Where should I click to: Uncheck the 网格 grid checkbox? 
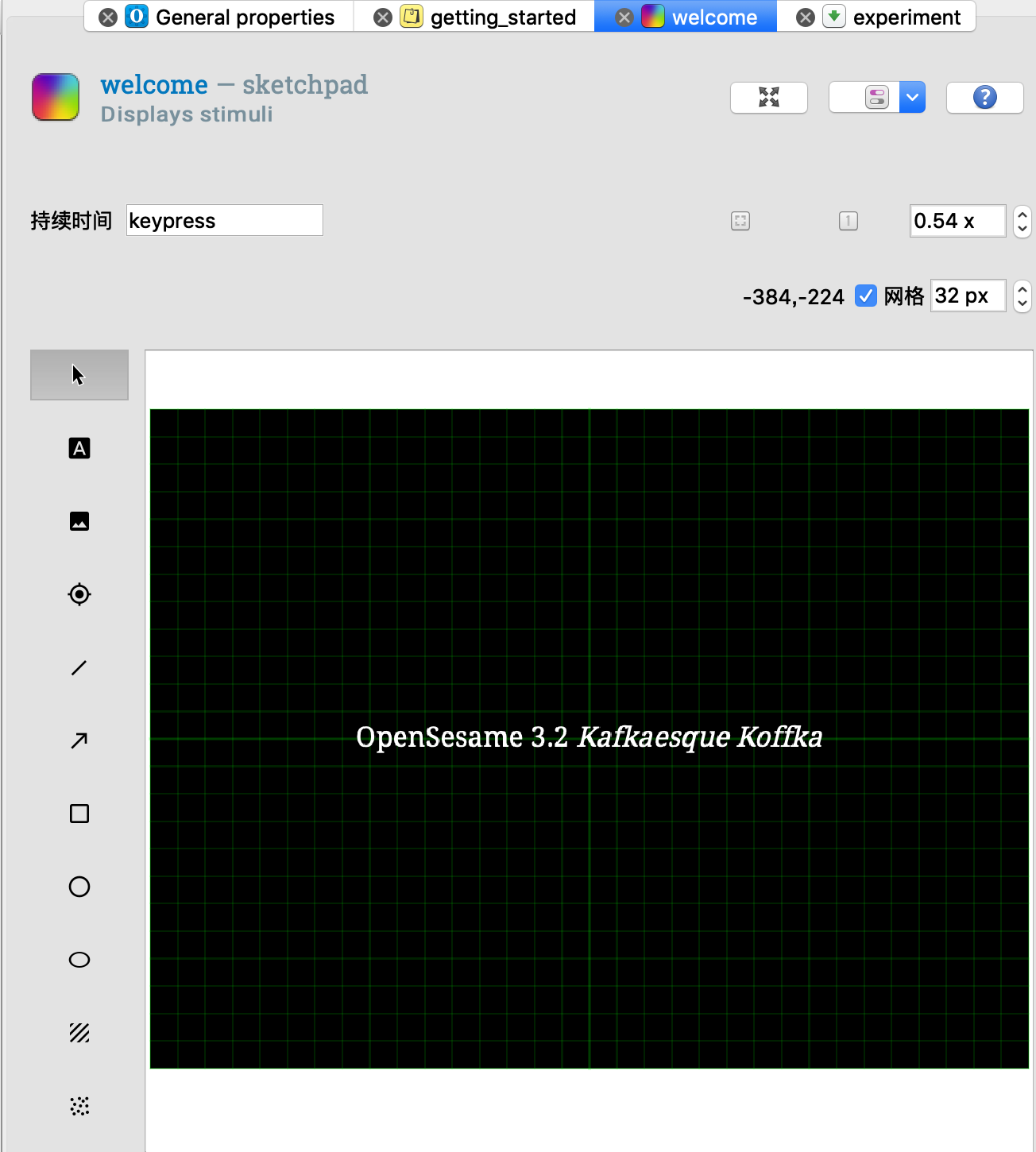[x=866, y=296]
